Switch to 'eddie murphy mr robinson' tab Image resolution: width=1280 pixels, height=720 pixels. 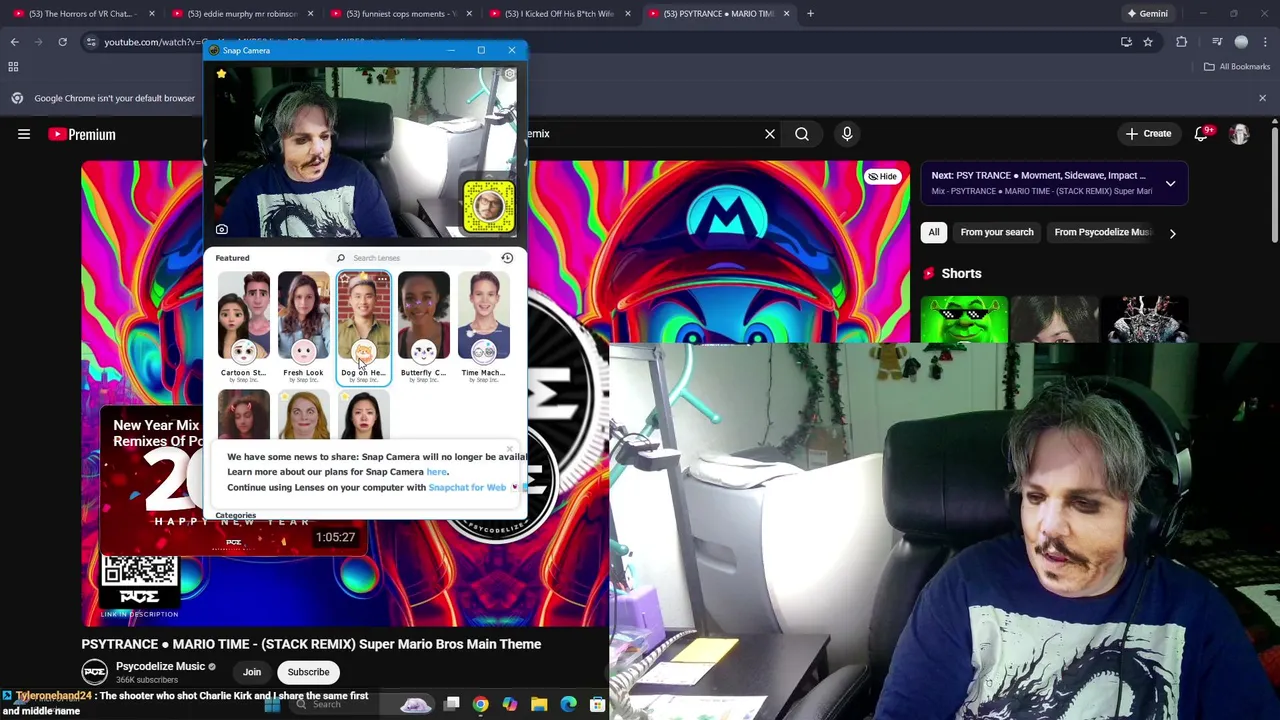[x=243, y=14]
